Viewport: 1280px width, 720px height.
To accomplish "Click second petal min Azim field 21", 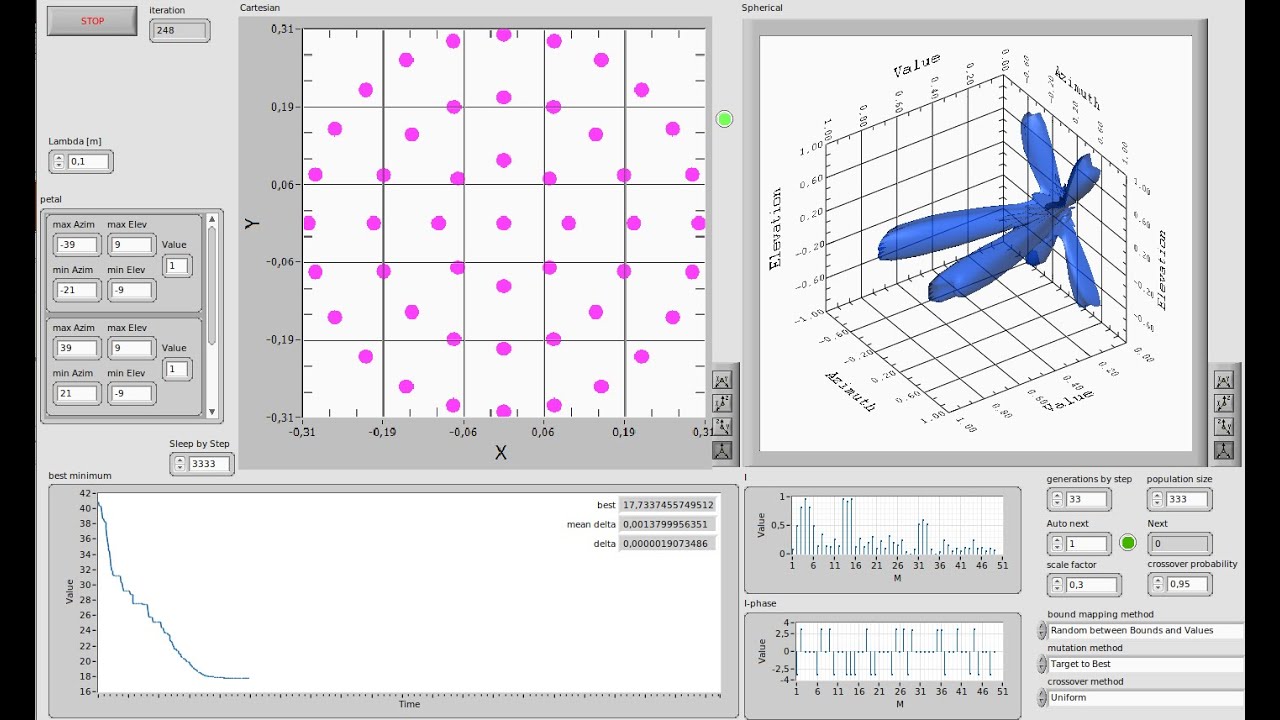I will coord(77,394).
